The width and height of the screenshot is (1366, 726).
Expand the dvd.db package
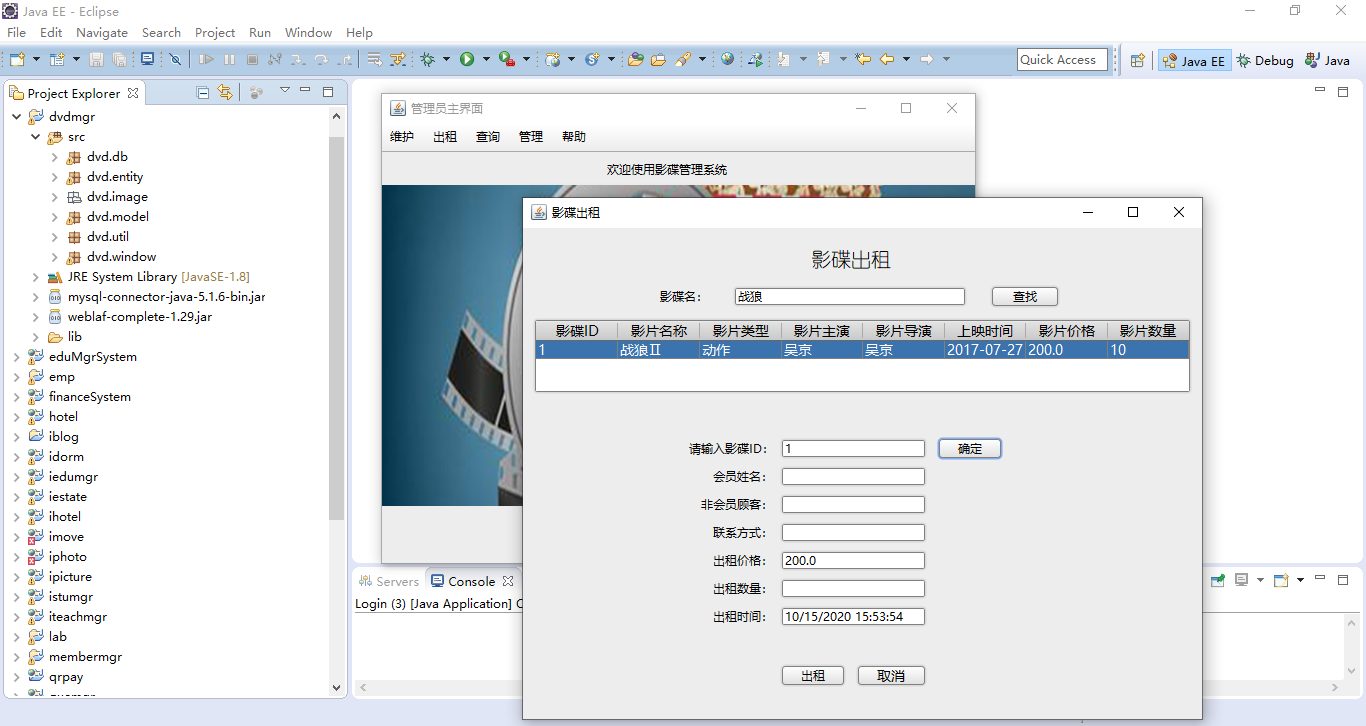[54, 157]
